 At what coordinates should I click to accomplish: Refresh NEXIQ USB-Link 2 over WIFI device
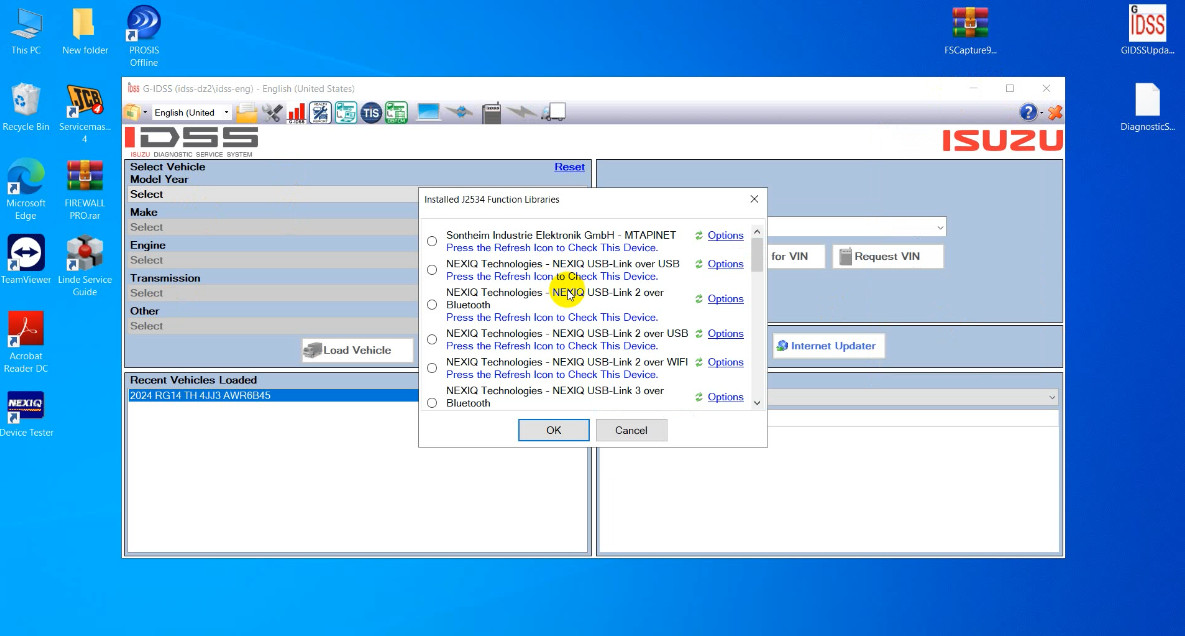699,363
